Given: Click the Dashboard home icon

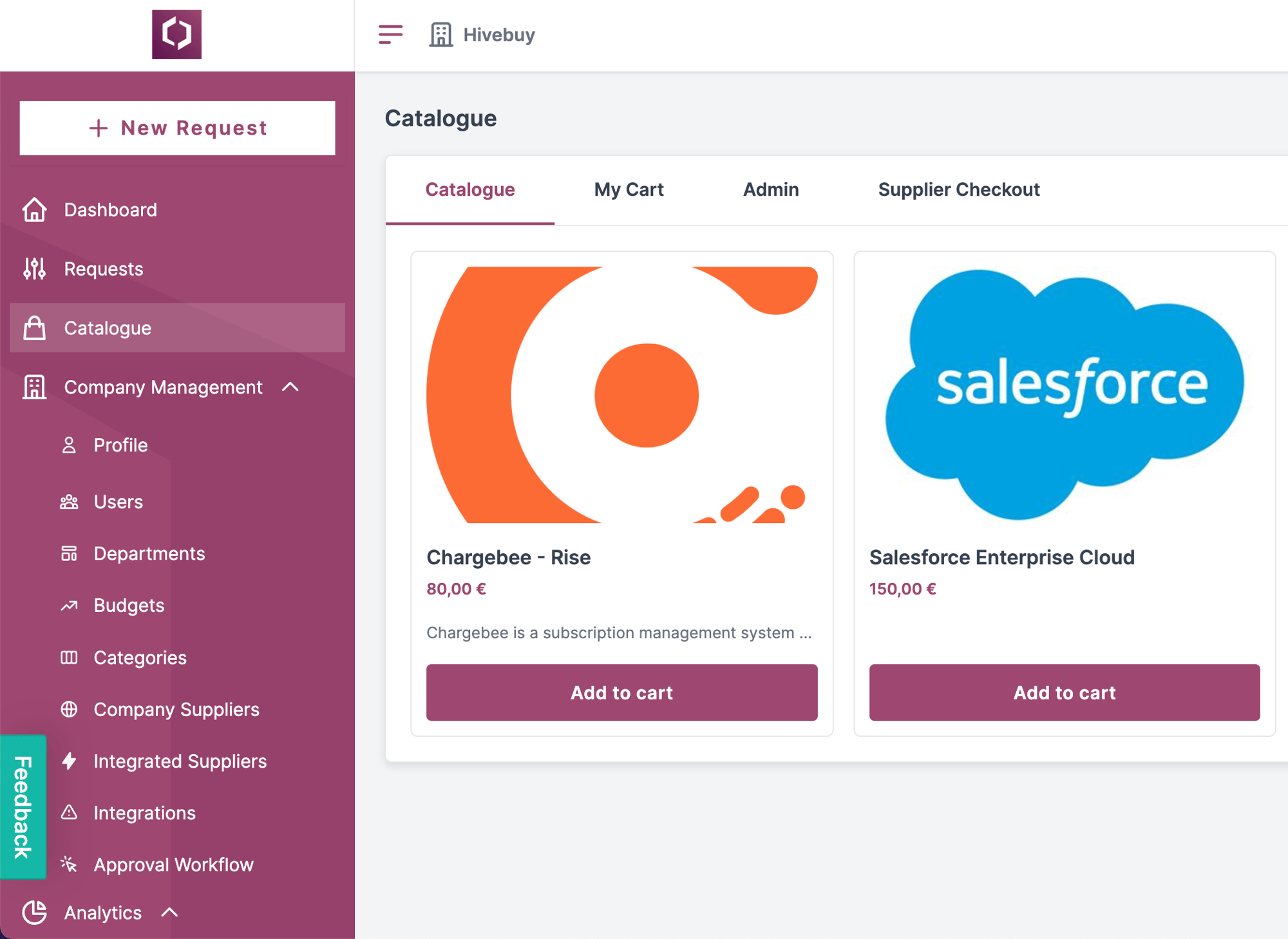Looking at the screenshot, I should pos(34,210).
